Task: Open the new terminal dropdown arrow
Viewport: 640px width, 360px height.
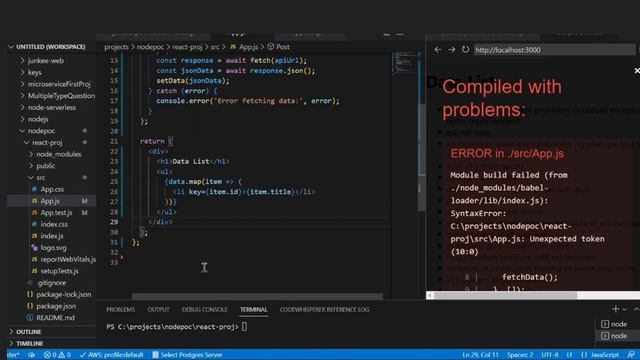Action: pos(624,309)
